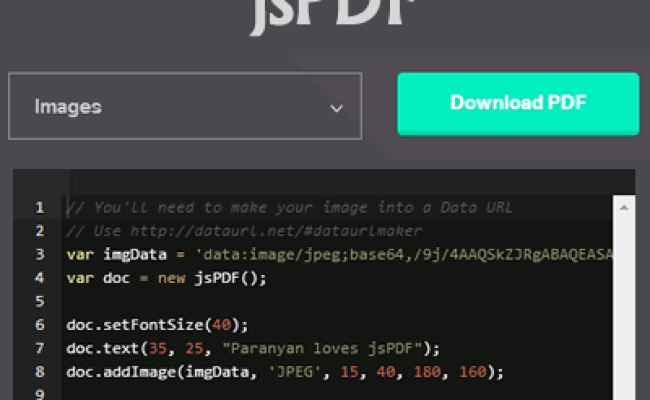This screenshot has width=650, height=400.
Task: Click the 'var imgData' line of code
Action: (339, 254)
